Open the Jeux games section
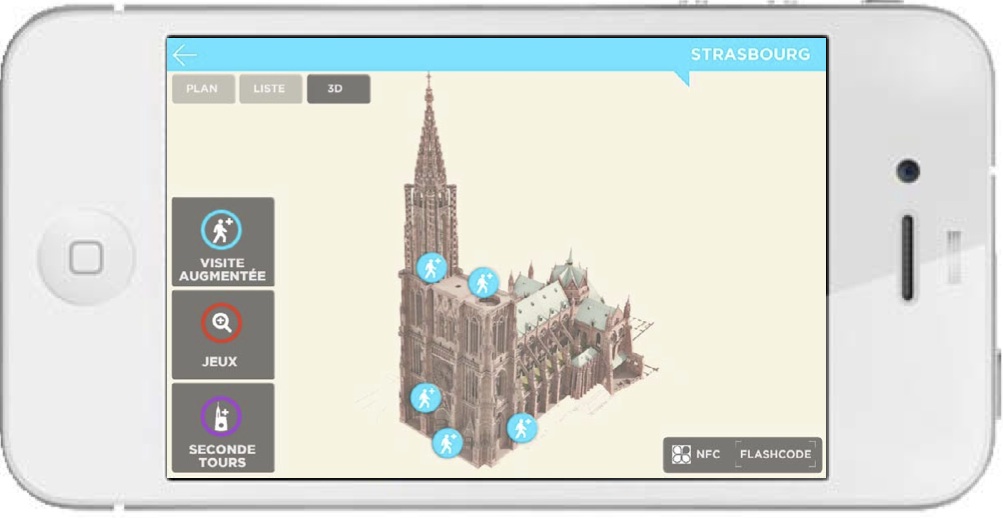The width and height of the screenshot is (1003, 518). (x=223, y=334)
